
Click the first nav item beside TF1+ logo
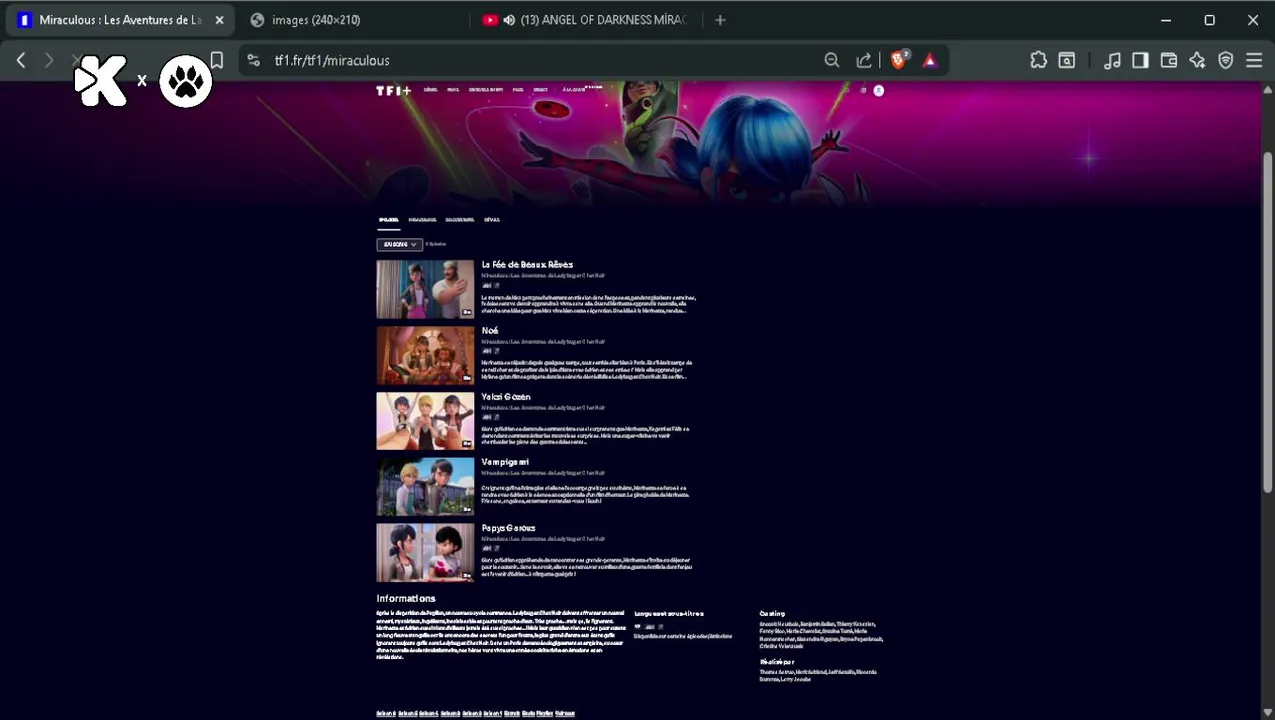tap(430, 90)
